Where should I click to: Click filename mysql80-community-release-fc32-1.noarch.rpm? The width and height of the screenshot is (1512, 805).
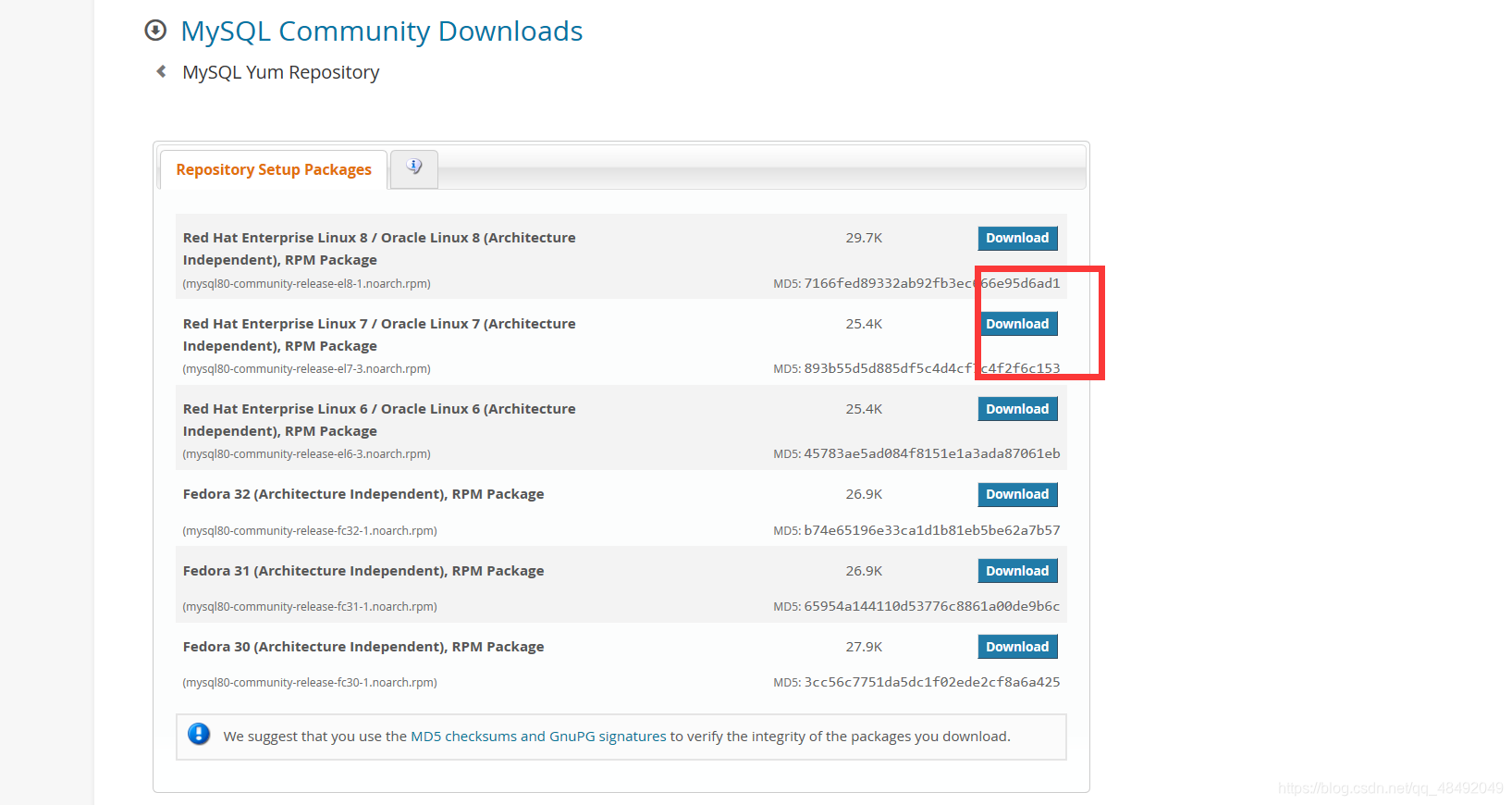point(310,531)
